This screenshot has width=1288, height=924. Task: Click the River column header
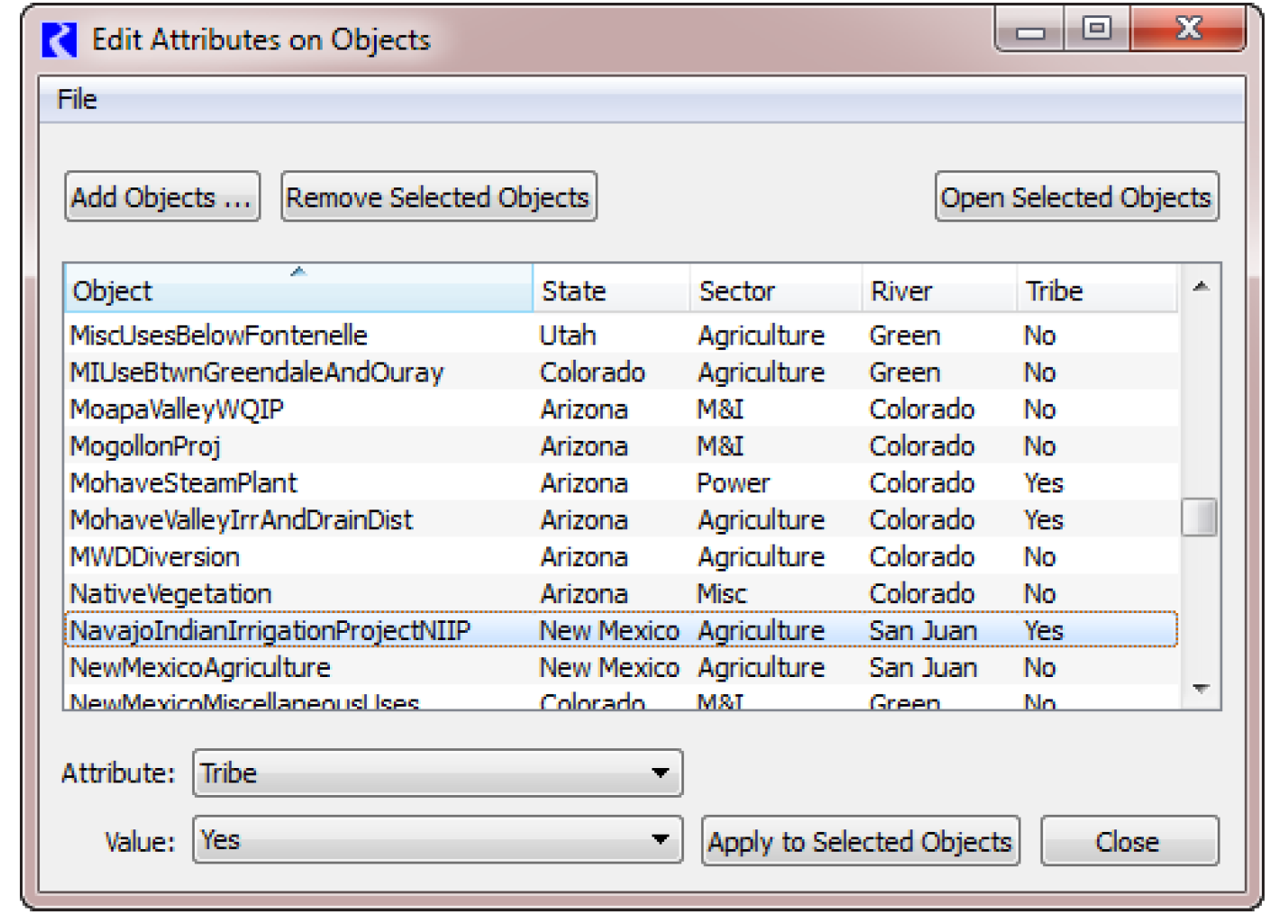tap(937, 291)
